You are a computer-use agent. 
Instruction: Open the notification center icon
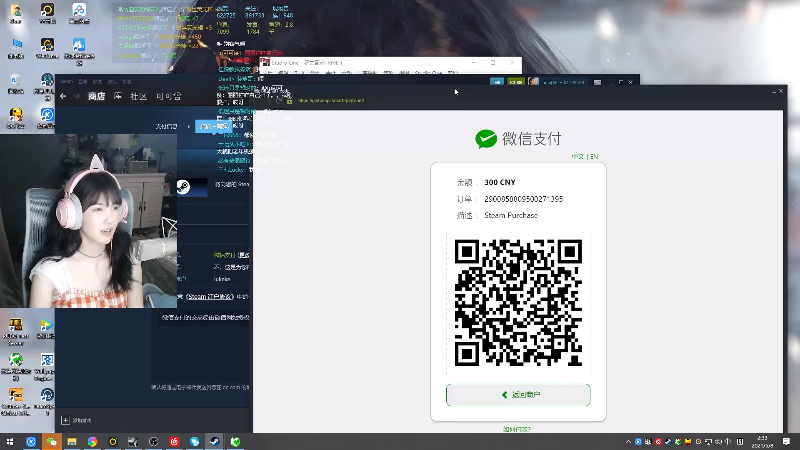coord(786,442)
